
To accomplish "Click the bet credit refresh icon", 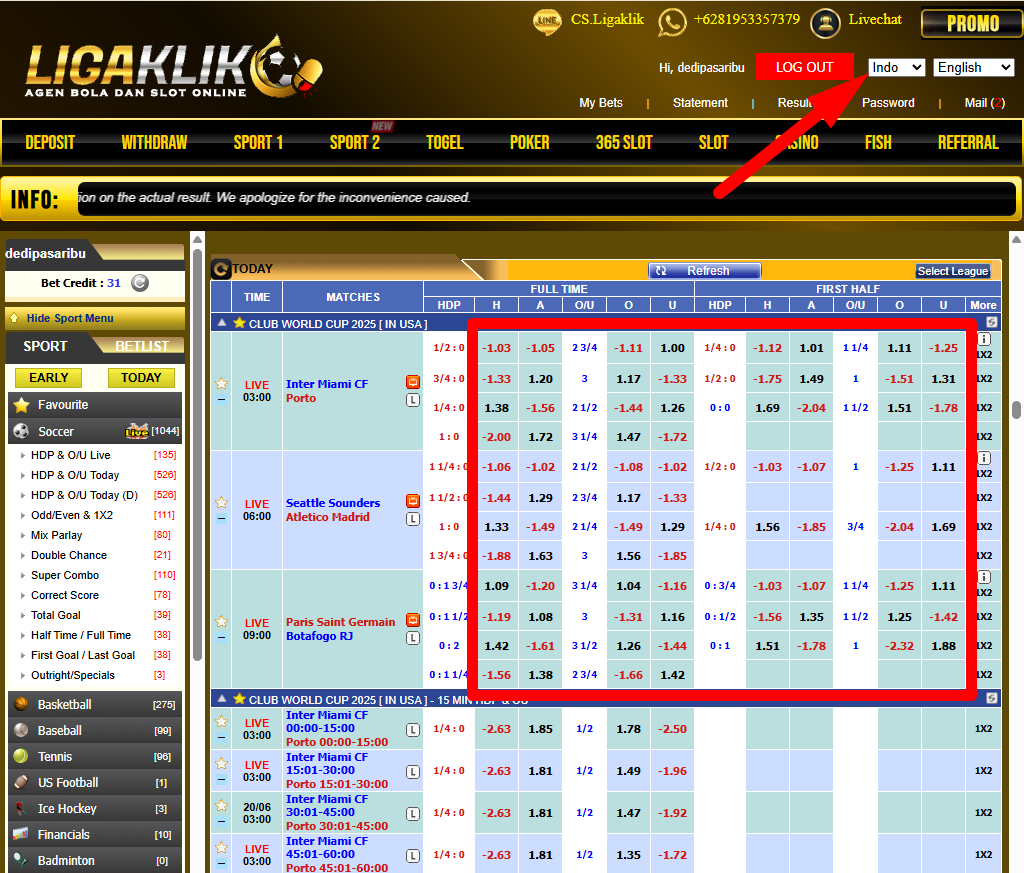I will (x=140, y=283).
